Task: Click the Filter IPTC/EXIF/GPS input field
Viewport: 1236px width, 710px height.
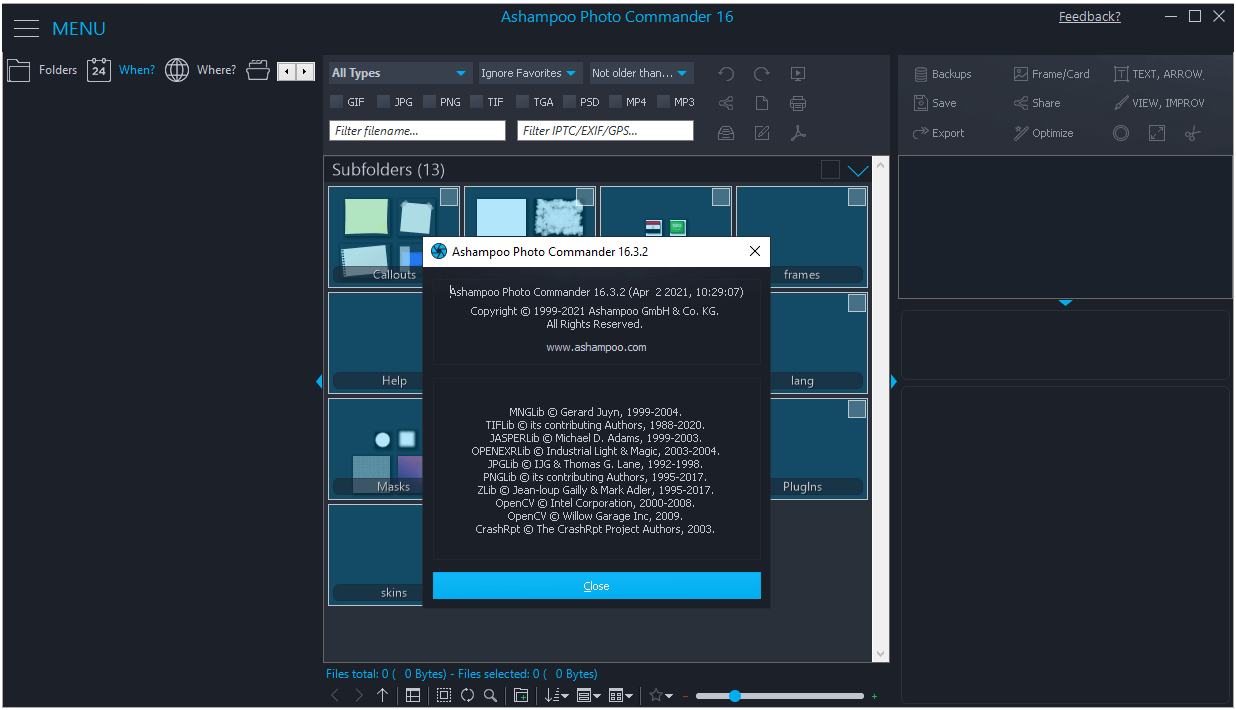Action: (x=605, y=131)
